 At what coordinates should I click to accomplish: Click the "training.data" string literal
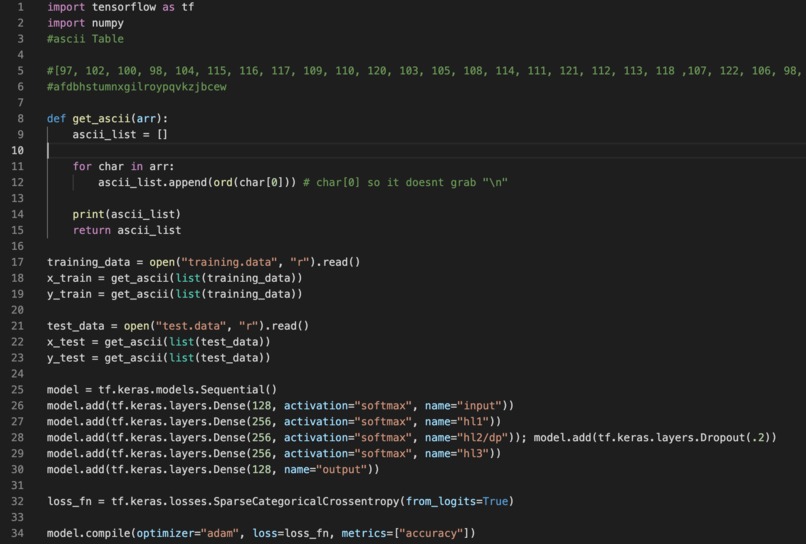pyautogui.click(x=229, y=262)
